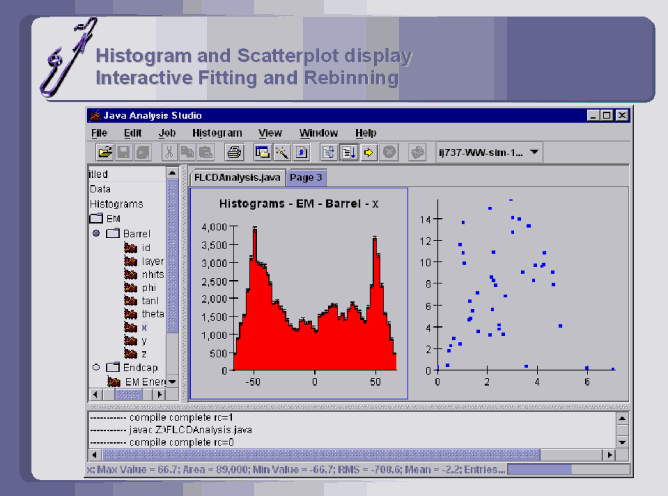Click the Copy toolbar icon
Image resolution: width=668 pixels, height=496 pixels.
(x=187, y=152)
